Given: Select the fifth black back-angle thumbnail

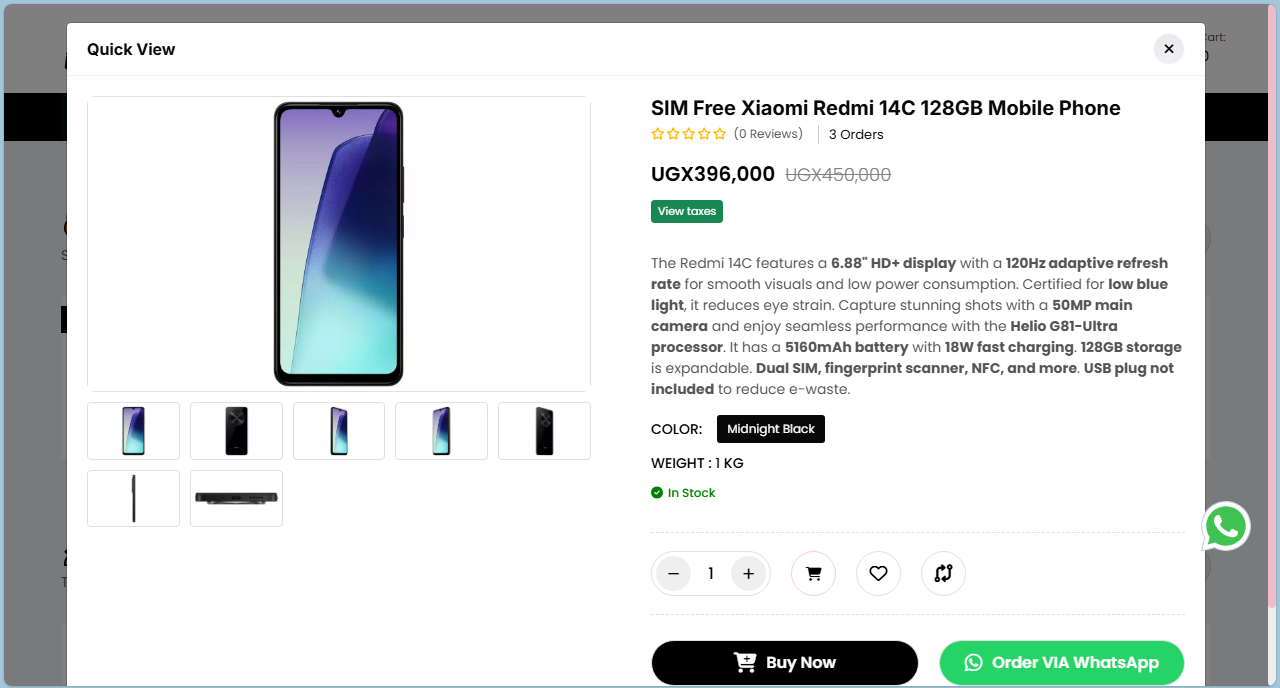Looking at the screenshot, I should 544,431.
